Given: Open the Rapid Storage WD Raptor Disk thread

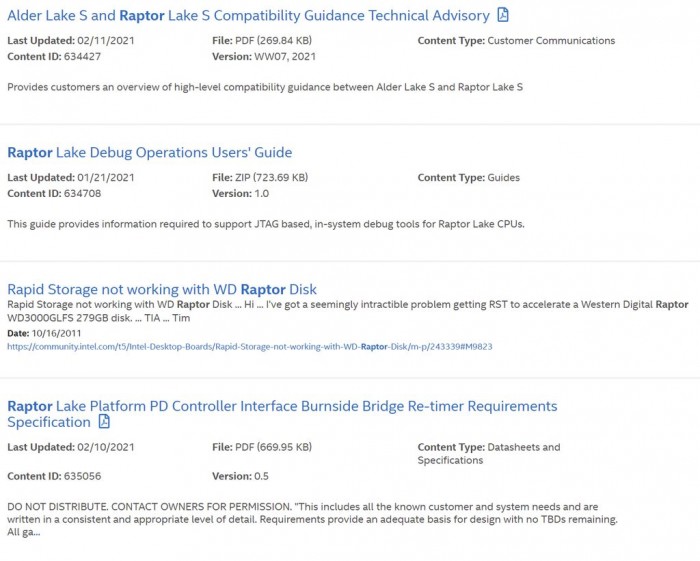Looking at the screenshot, I should [x=161, y=290].
